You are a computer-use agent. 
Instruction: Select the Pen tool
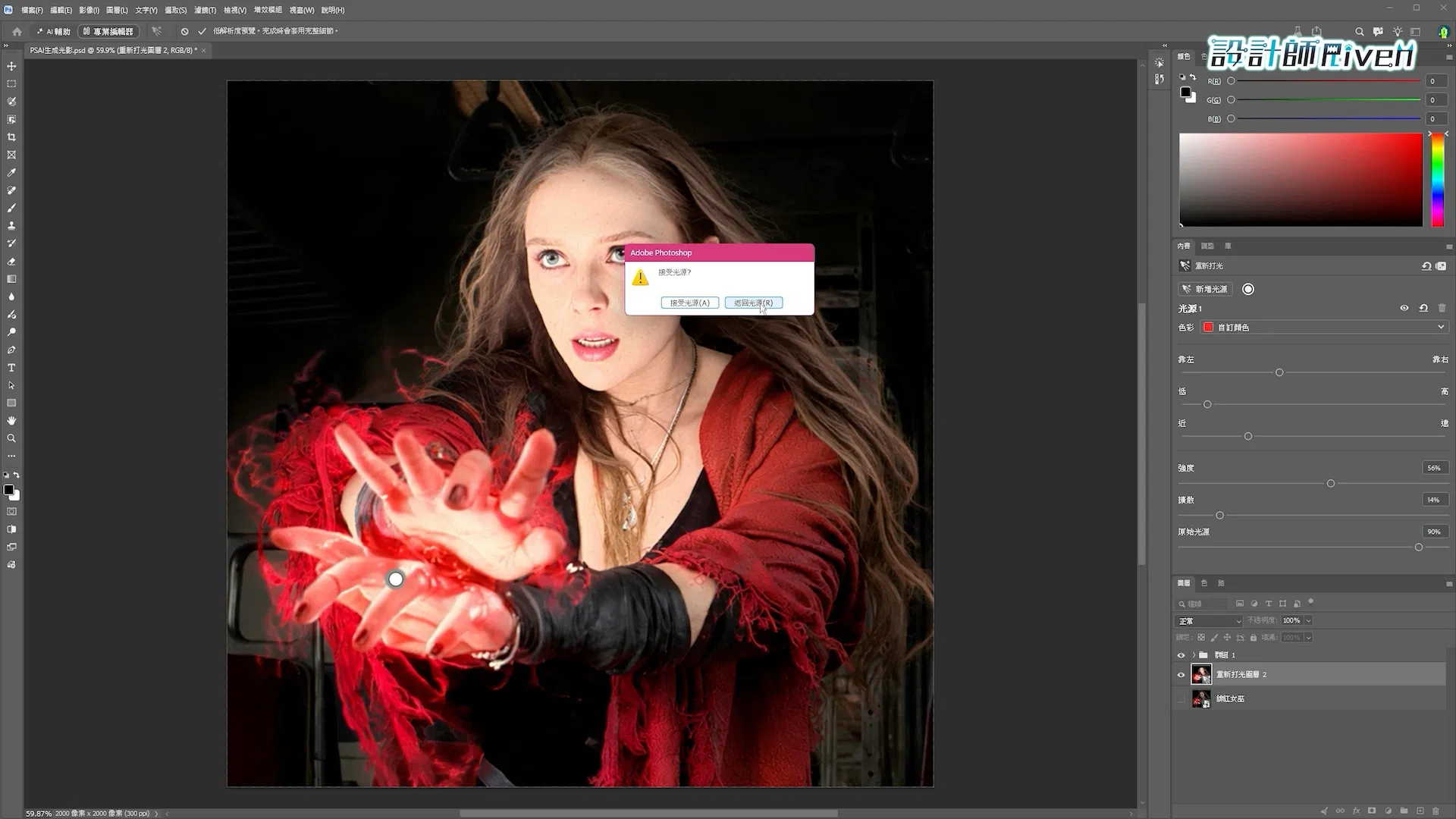click(x=11, y=350)
